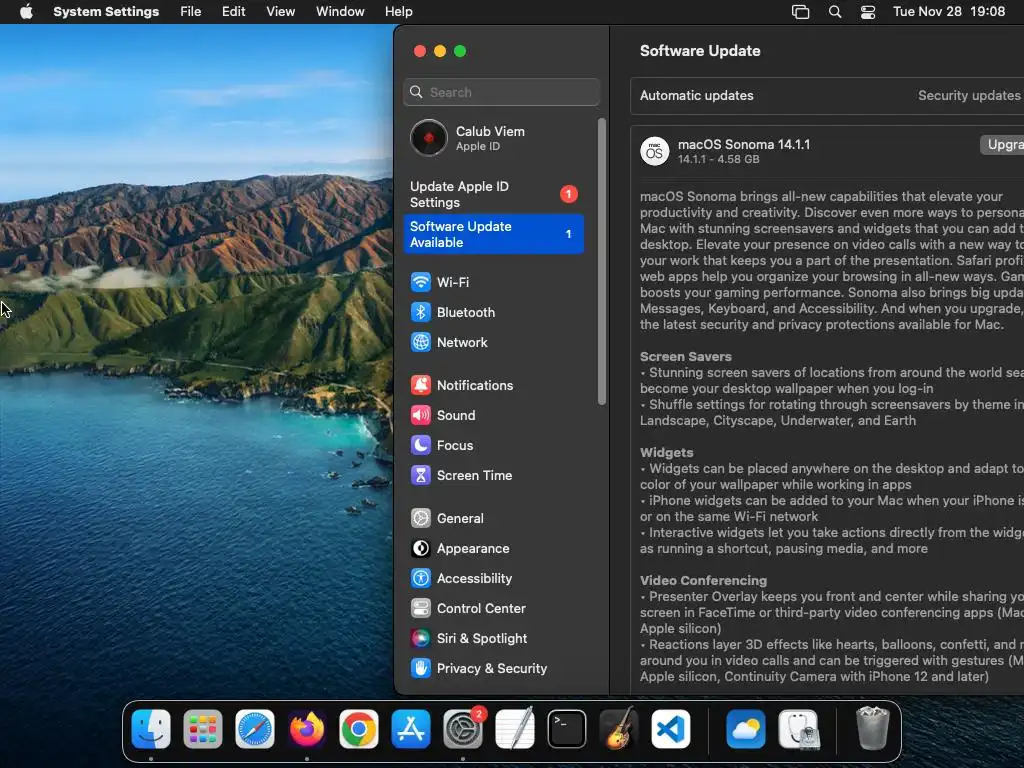Open Weather app from the Dock
The height and width of the screenshot is (768, 1024).
coord(746,729)
